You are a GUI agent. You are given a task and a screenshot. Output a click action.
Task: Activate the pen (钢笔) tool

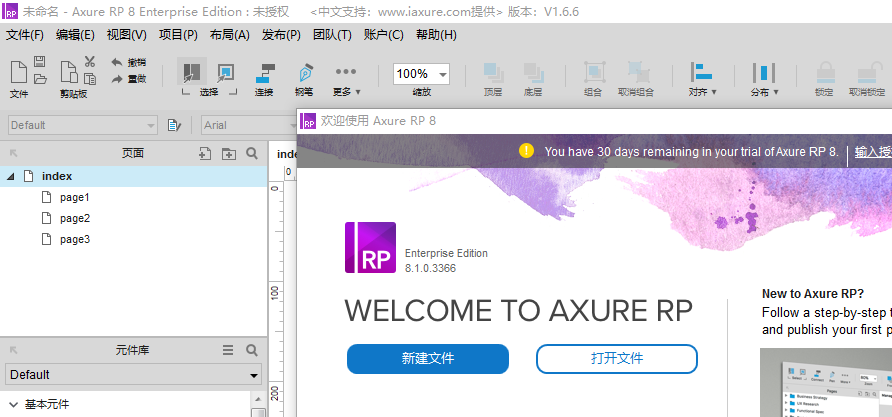click(305, 73)
